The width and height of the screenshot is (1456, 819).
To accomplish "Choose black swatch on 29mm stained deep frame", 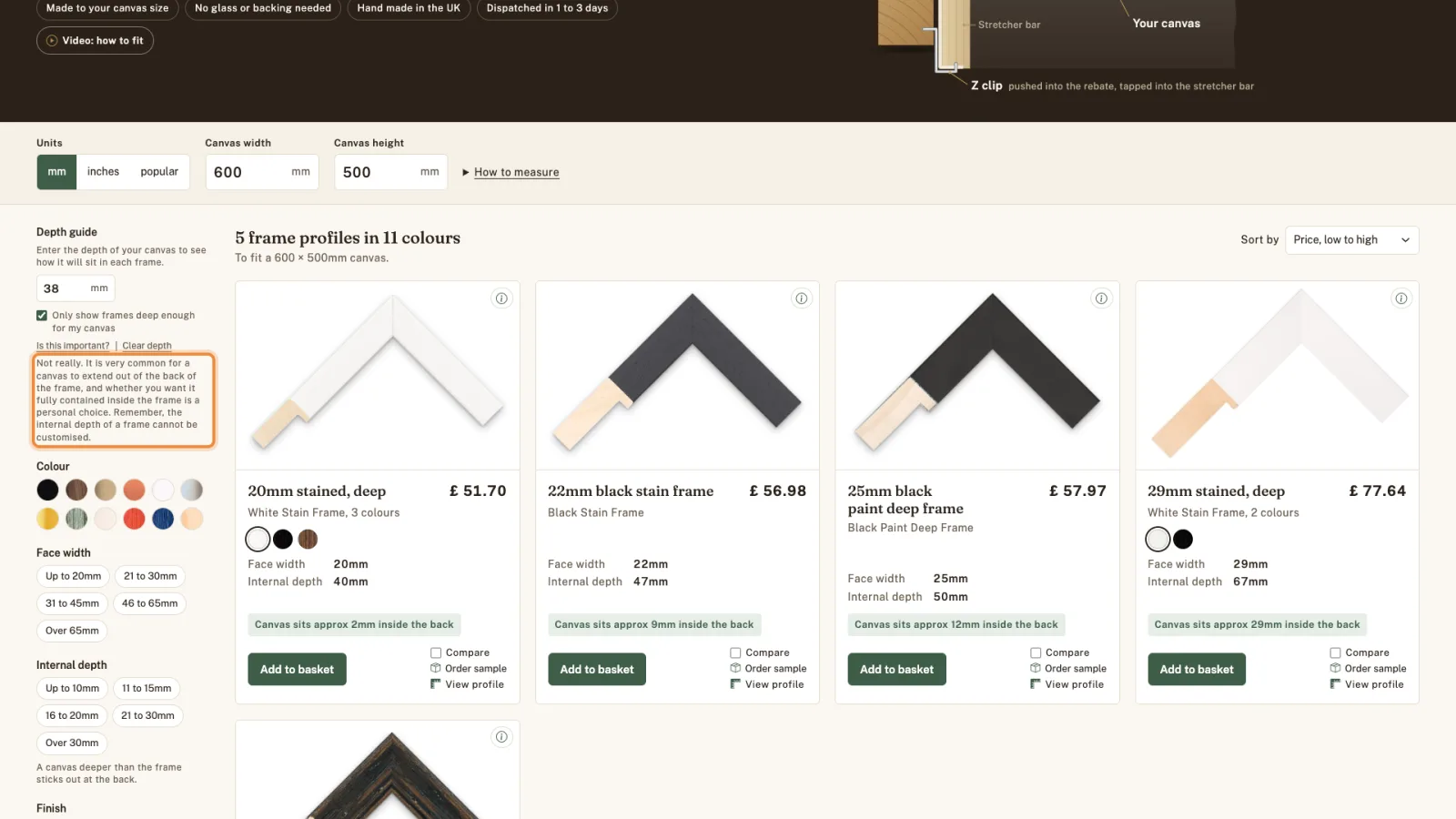I will pos(1183,540).
